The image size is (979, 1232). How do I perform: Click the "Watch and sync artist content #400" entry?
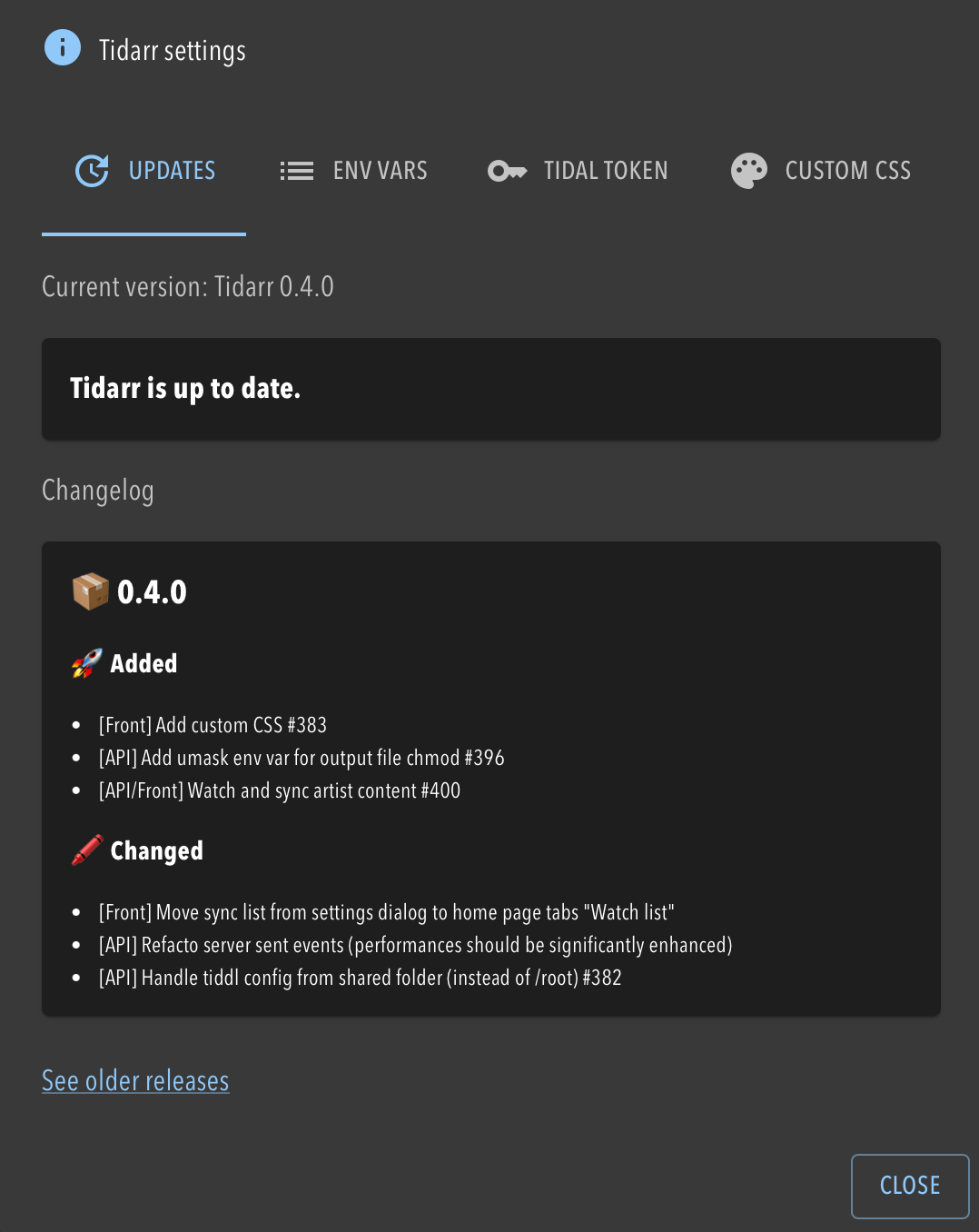[280, 790]
